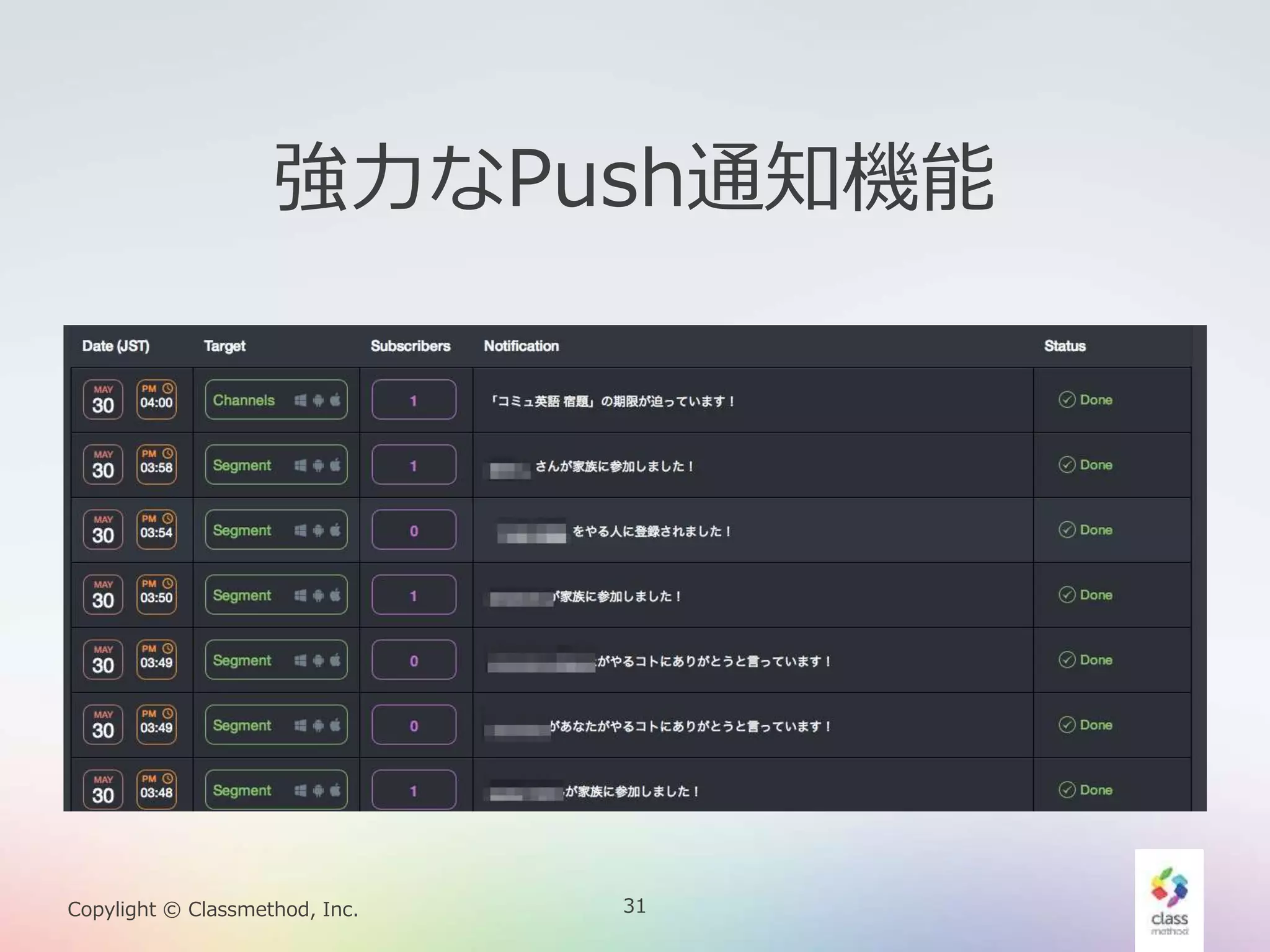Click the subscriber count 1 in the 03:50 row
Image resolution: width=1270 pixels, height=952 pixels.
pos(414,595)
